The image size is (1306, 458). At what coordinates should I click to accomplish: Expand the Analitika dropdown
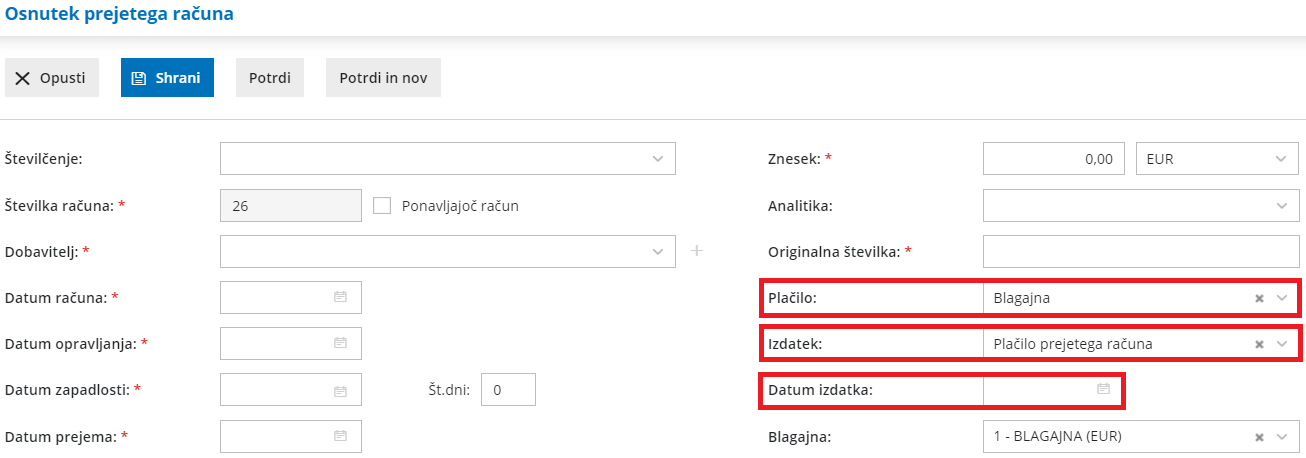pyautogui.click(x=1281, y=205)
